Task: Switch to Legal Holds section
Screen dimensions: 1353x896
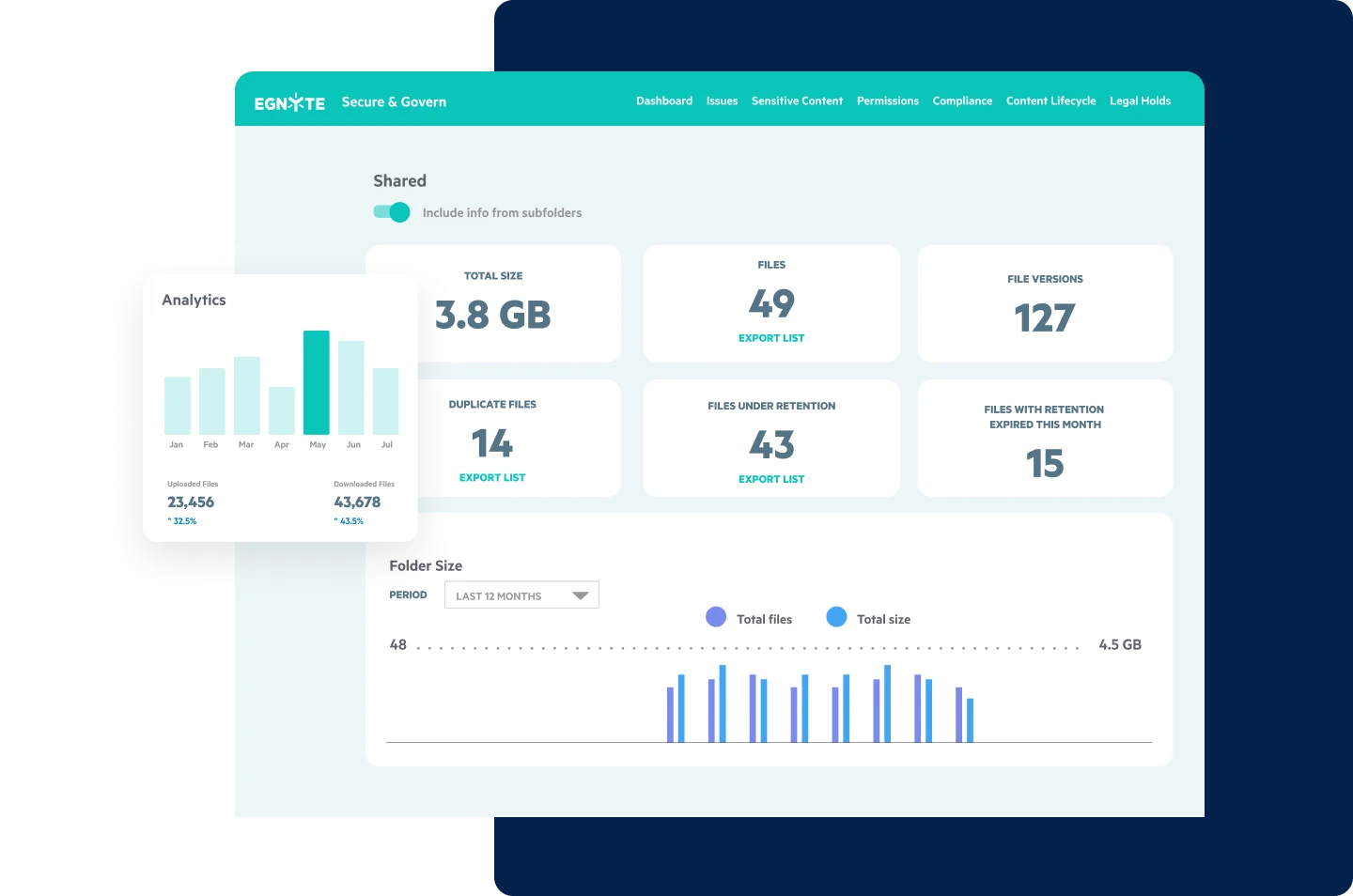Action: (1140, 101)
